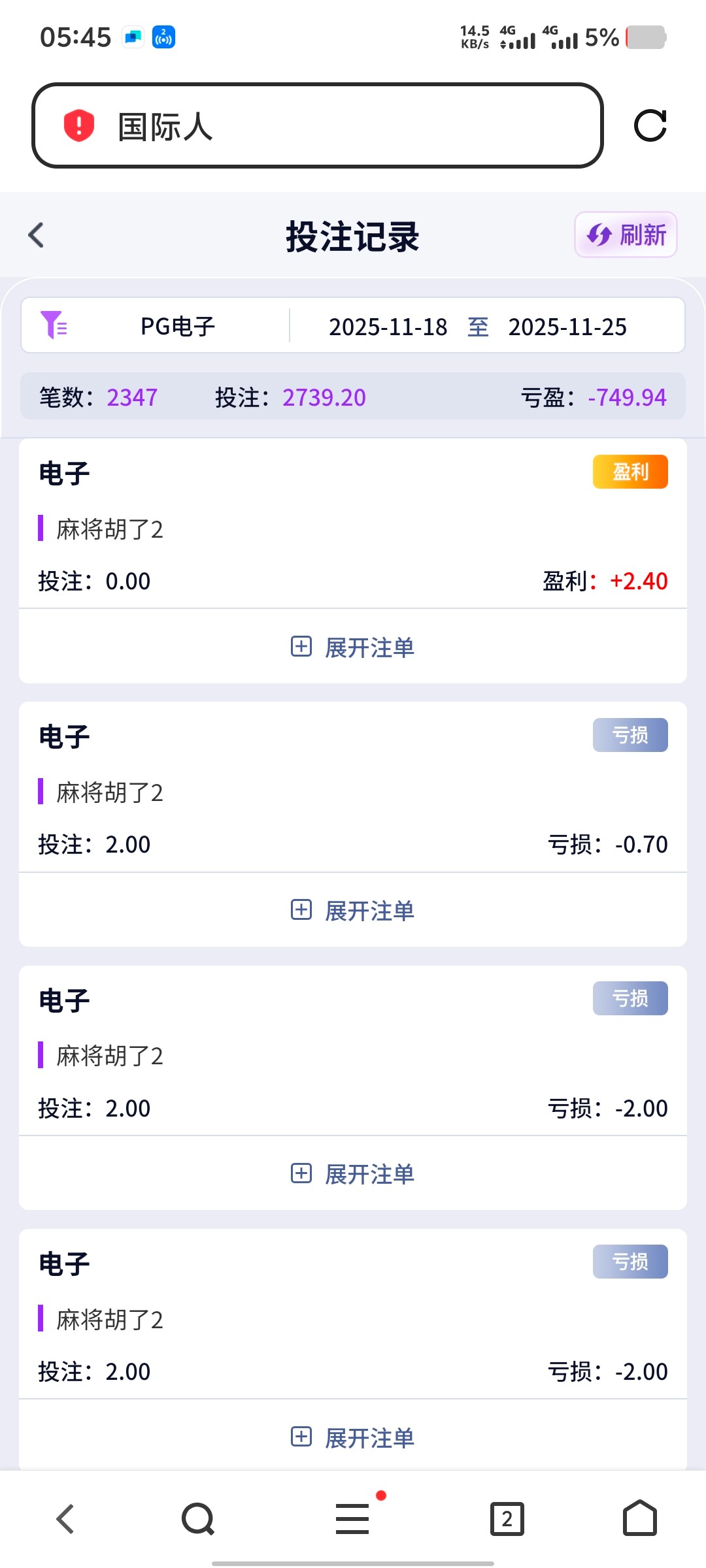Image resolution: width=706 pixels, height=1568 pixels.
Task: Expand 展开注单 under the third record
Action: pos(353,1174)
